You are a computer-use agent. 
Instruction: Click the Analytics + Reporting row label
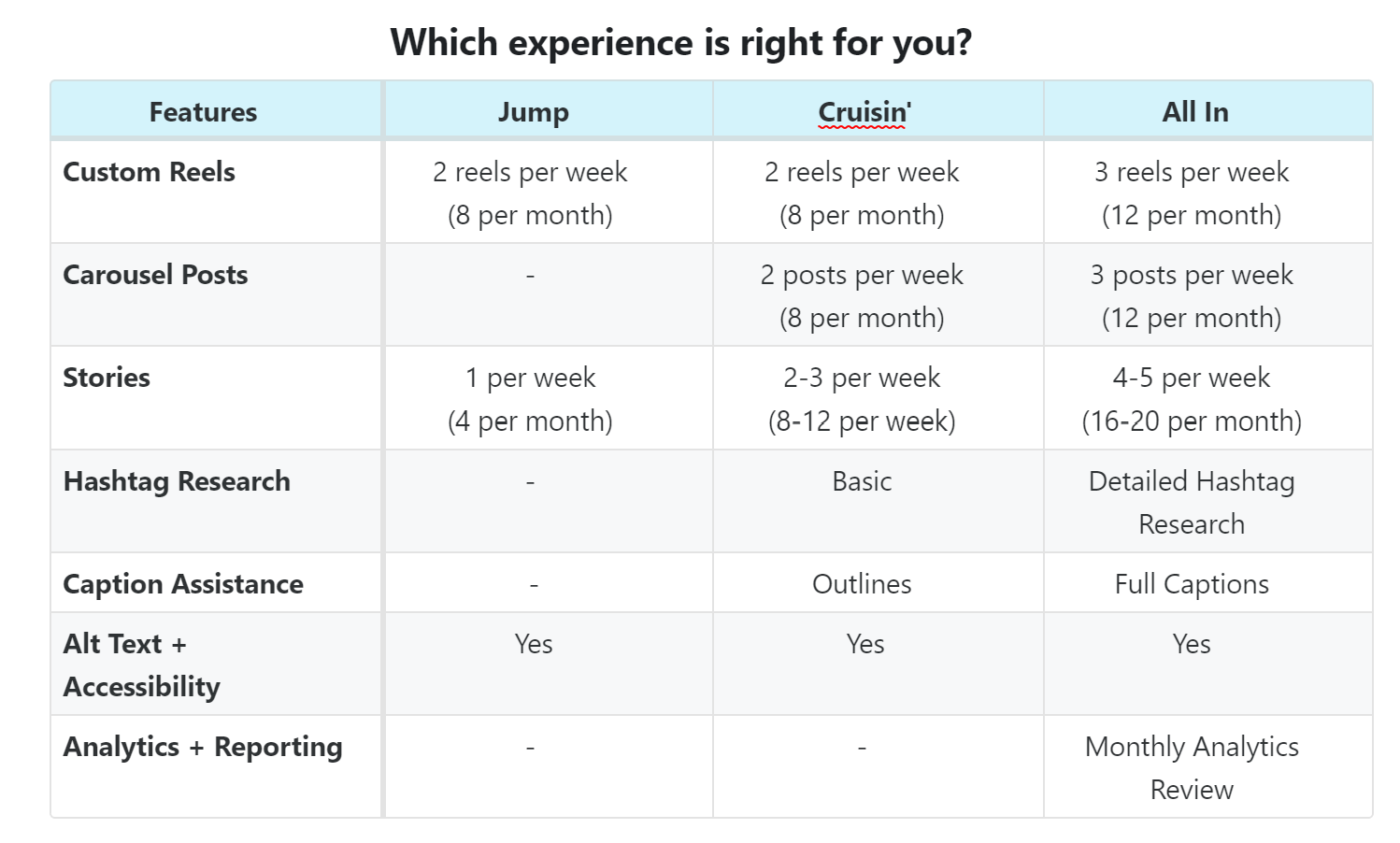203,747
